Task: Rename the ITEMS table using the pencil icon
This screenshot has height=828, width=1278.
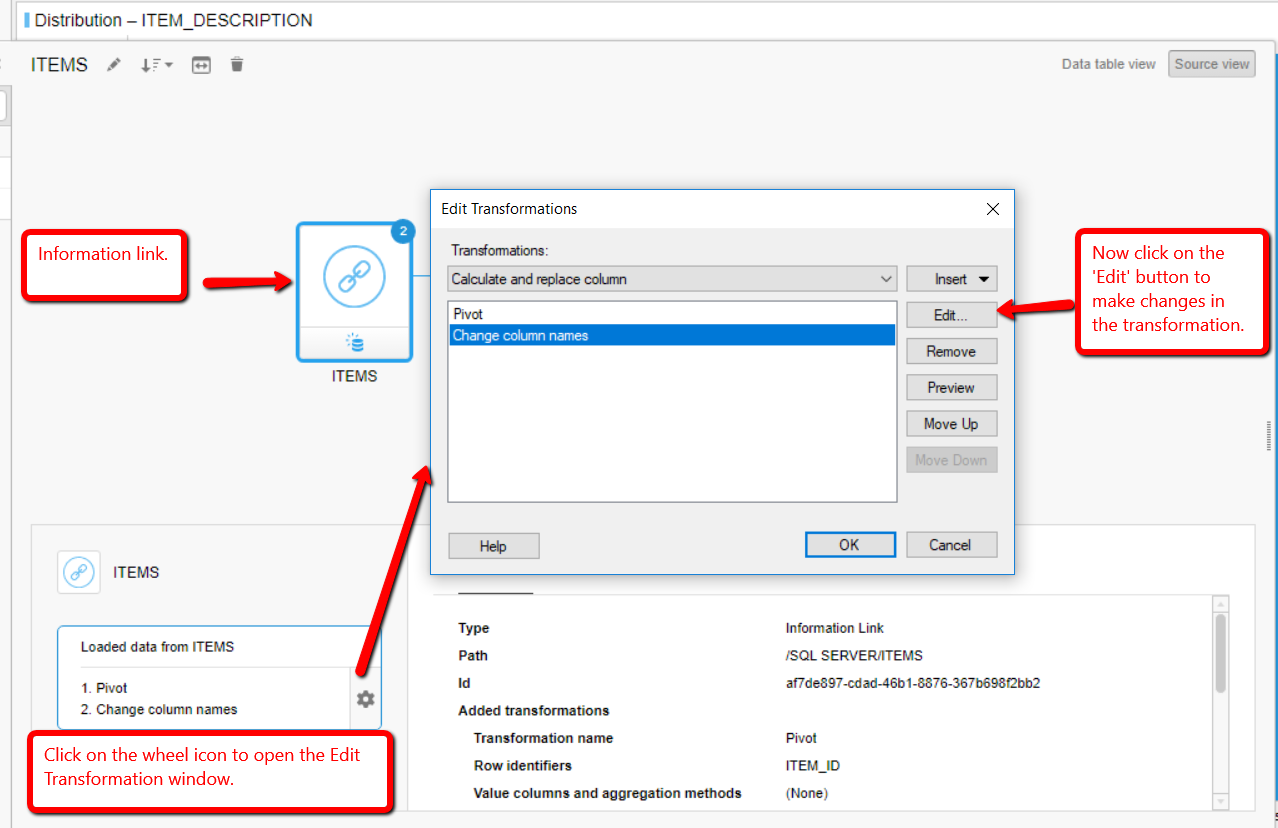Action: click(x=113, y=64)
